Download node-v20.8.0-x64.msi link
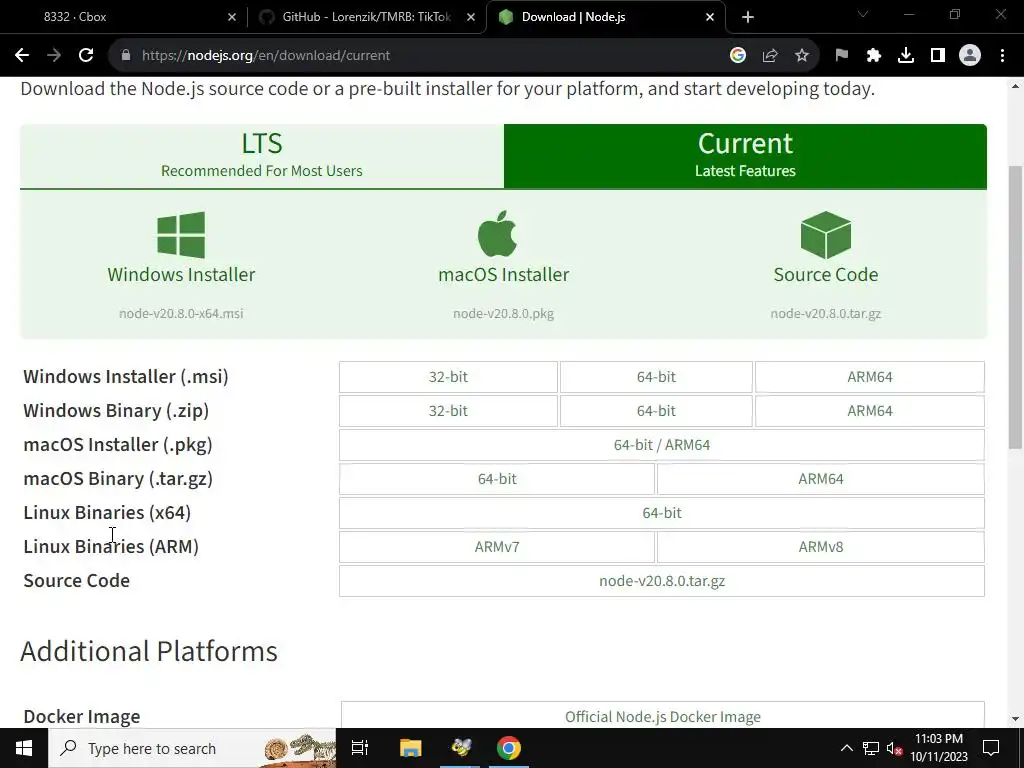This screenshot has height=768, width=1024. click(181, 313)
